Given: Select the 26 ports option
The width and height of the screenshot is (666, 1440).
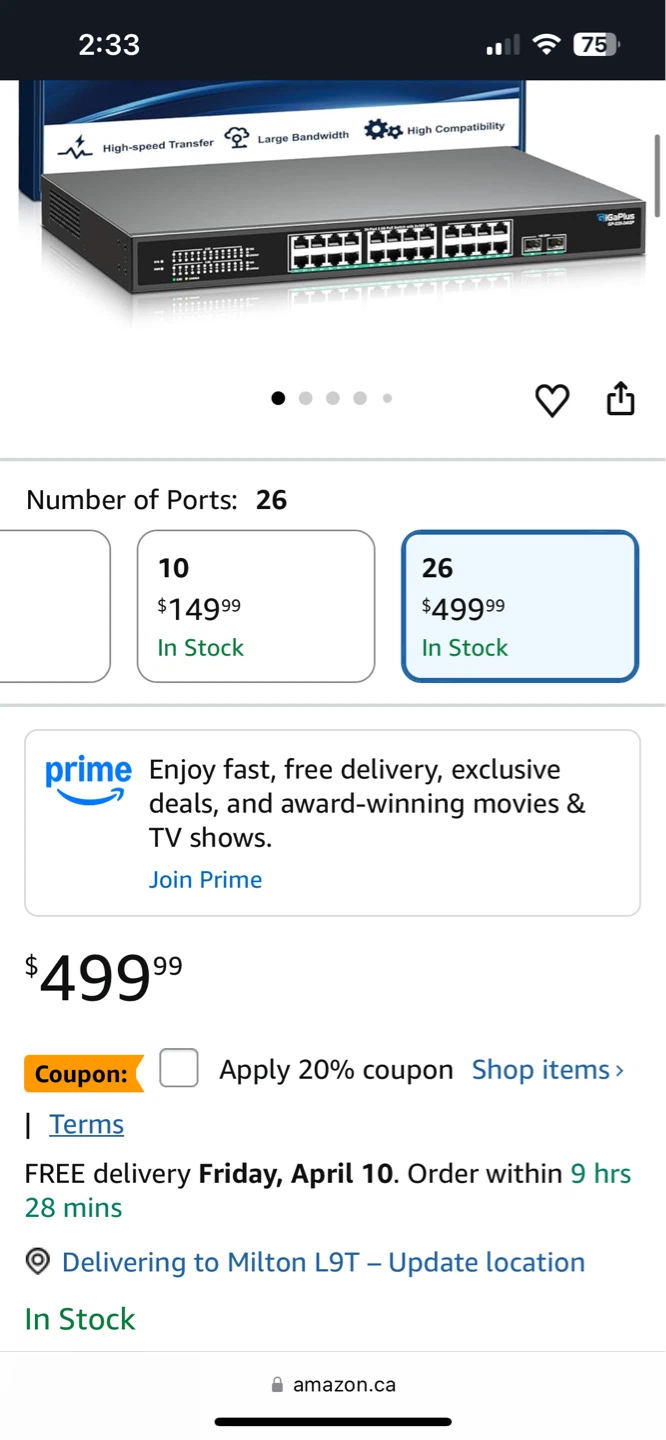Looking at the screenshot, I should coord(520,606).
